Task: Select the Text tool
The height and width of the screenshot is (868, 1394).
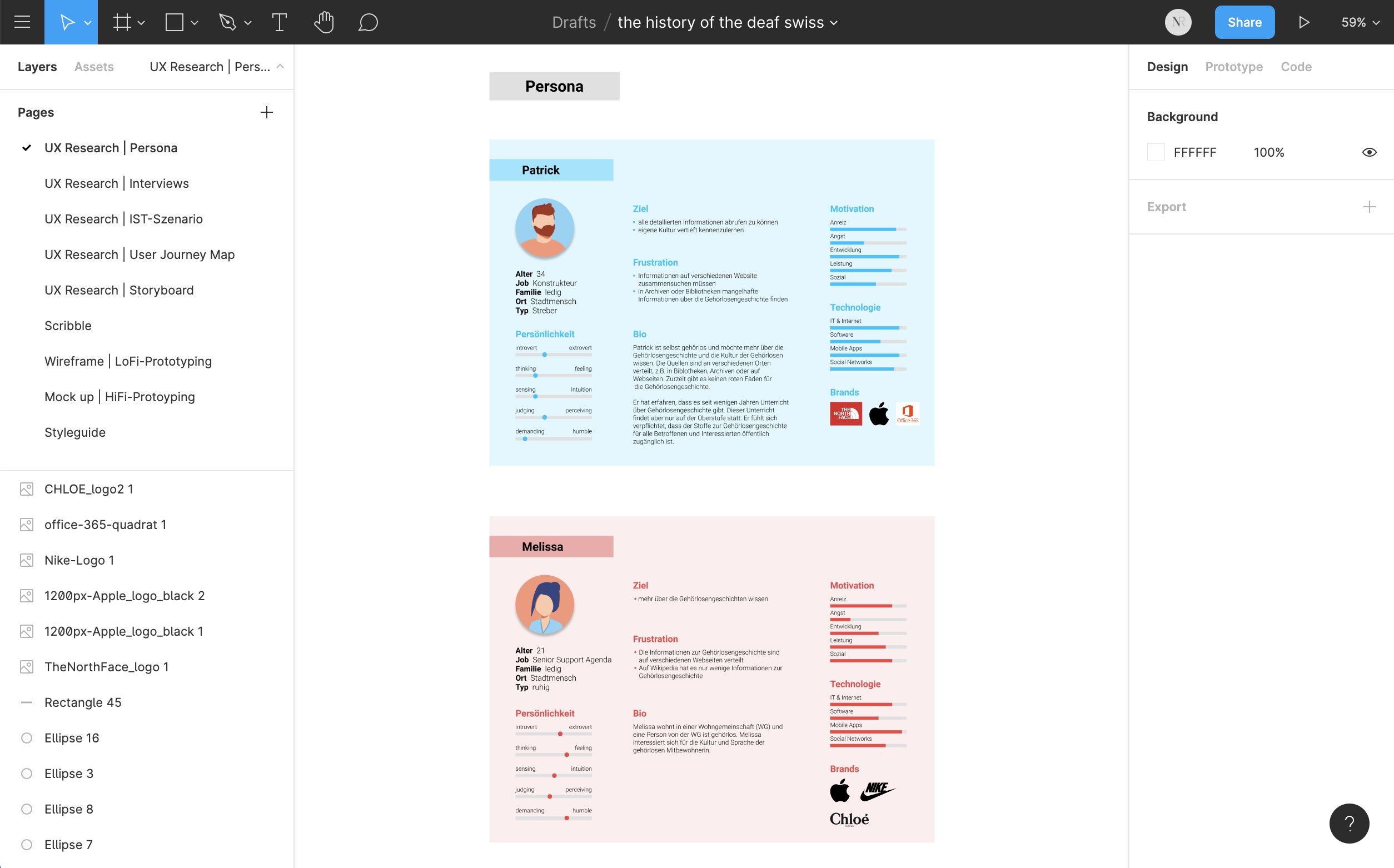Action: (279, 22)
